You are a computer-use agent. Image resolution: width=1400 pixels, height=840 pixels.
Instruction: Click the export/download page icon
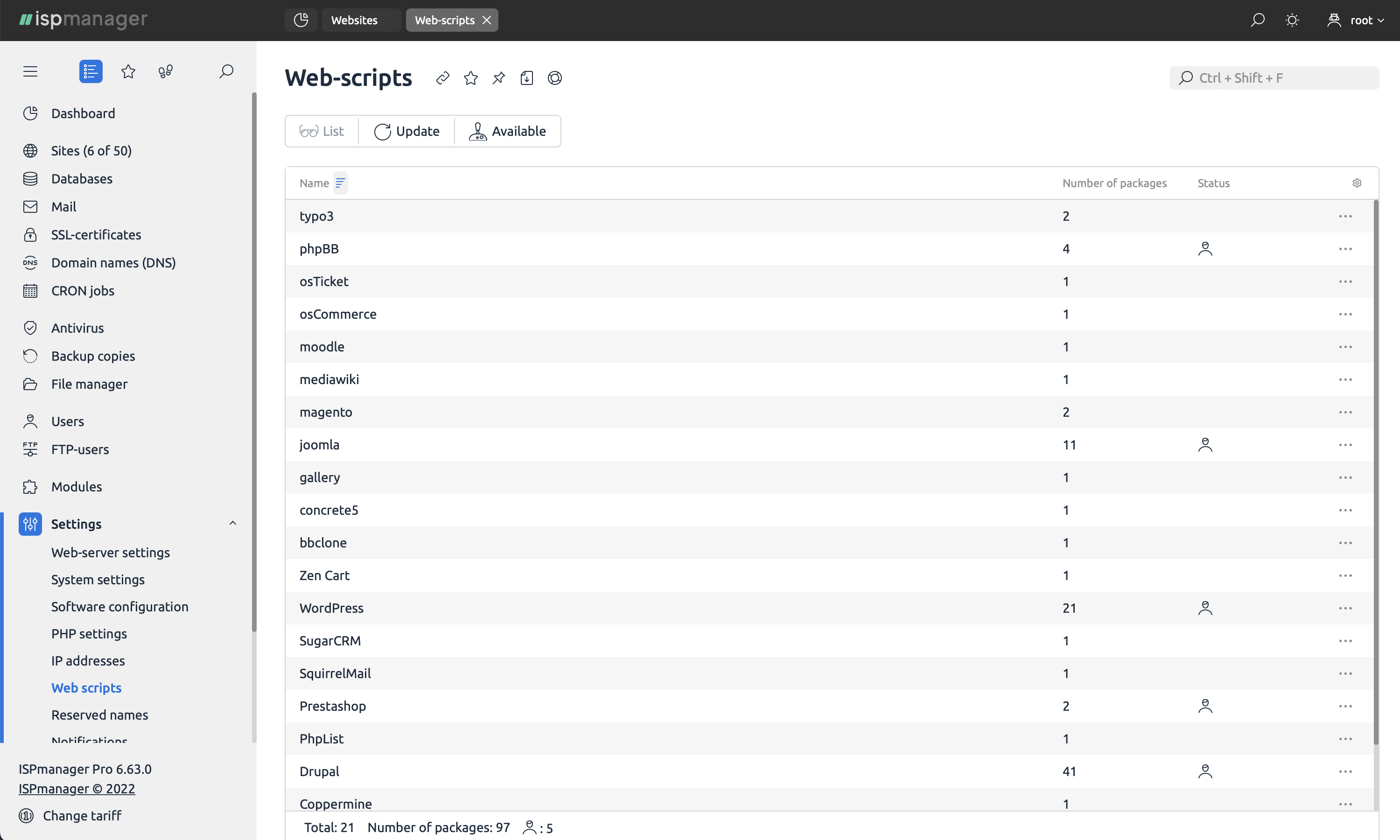tap(527, 77)
